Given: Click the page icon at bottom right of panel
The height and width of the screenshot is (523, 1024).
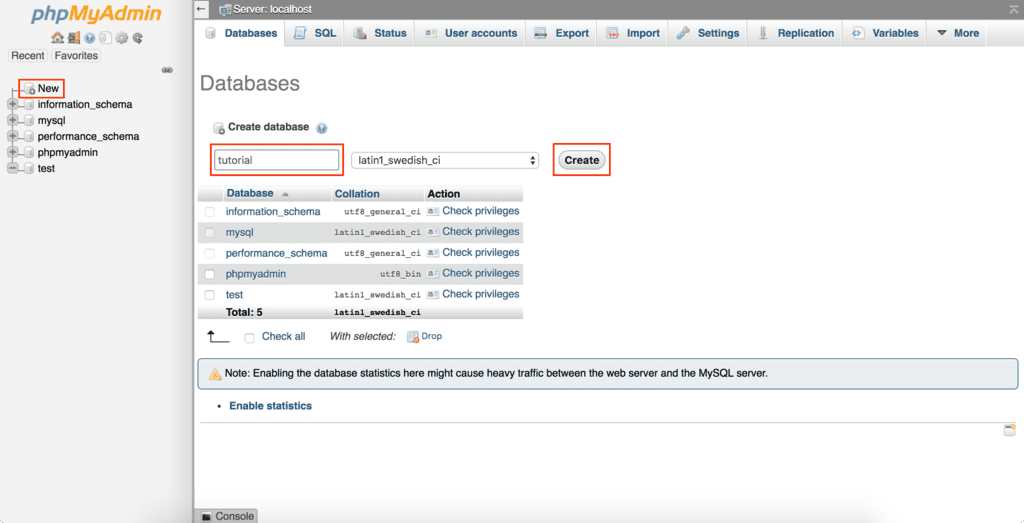Looking at the screenshot, I should [1009, 430].
